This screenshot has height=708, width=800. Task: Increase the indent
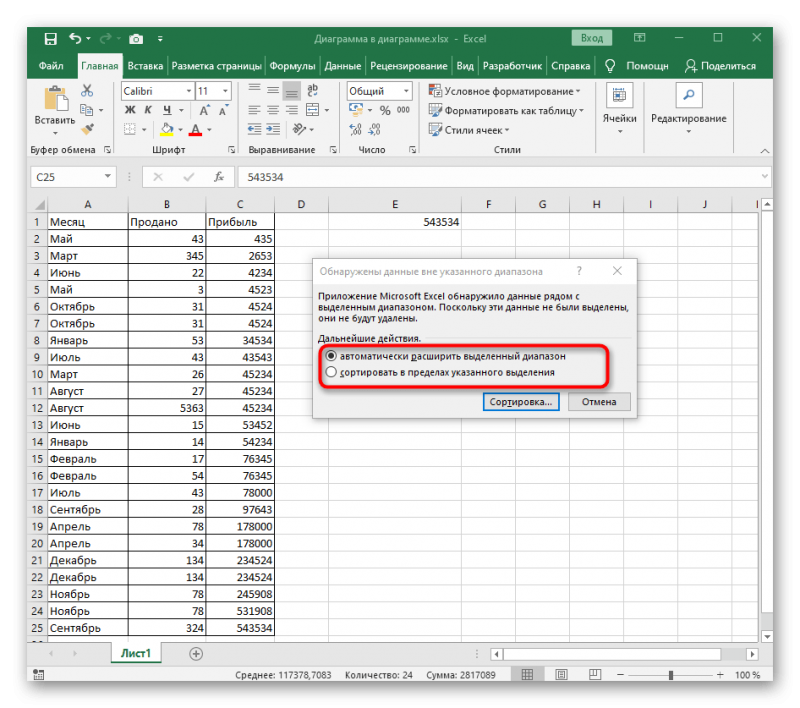tap(273, 129)
